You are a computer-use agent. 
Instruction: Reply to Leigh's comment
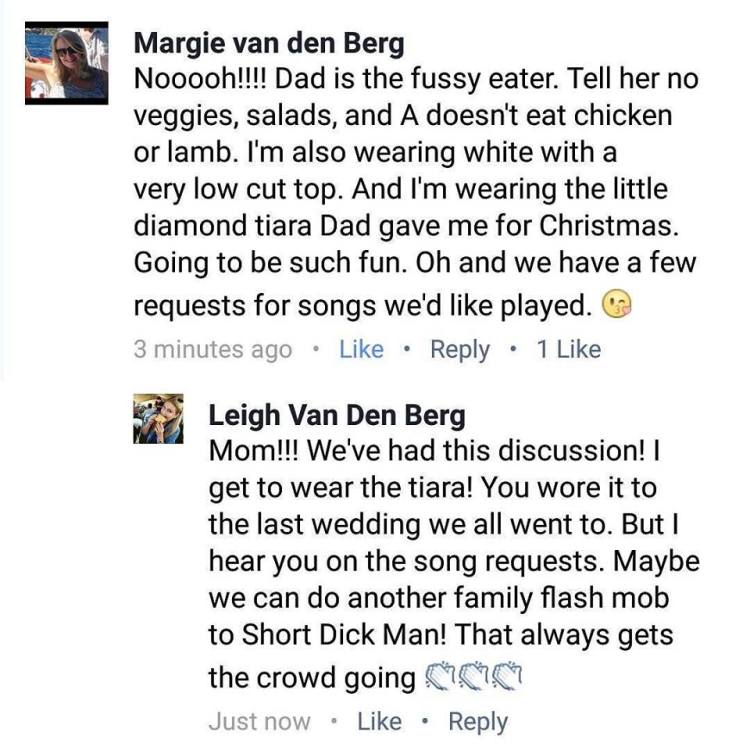(x=477, y=721)
